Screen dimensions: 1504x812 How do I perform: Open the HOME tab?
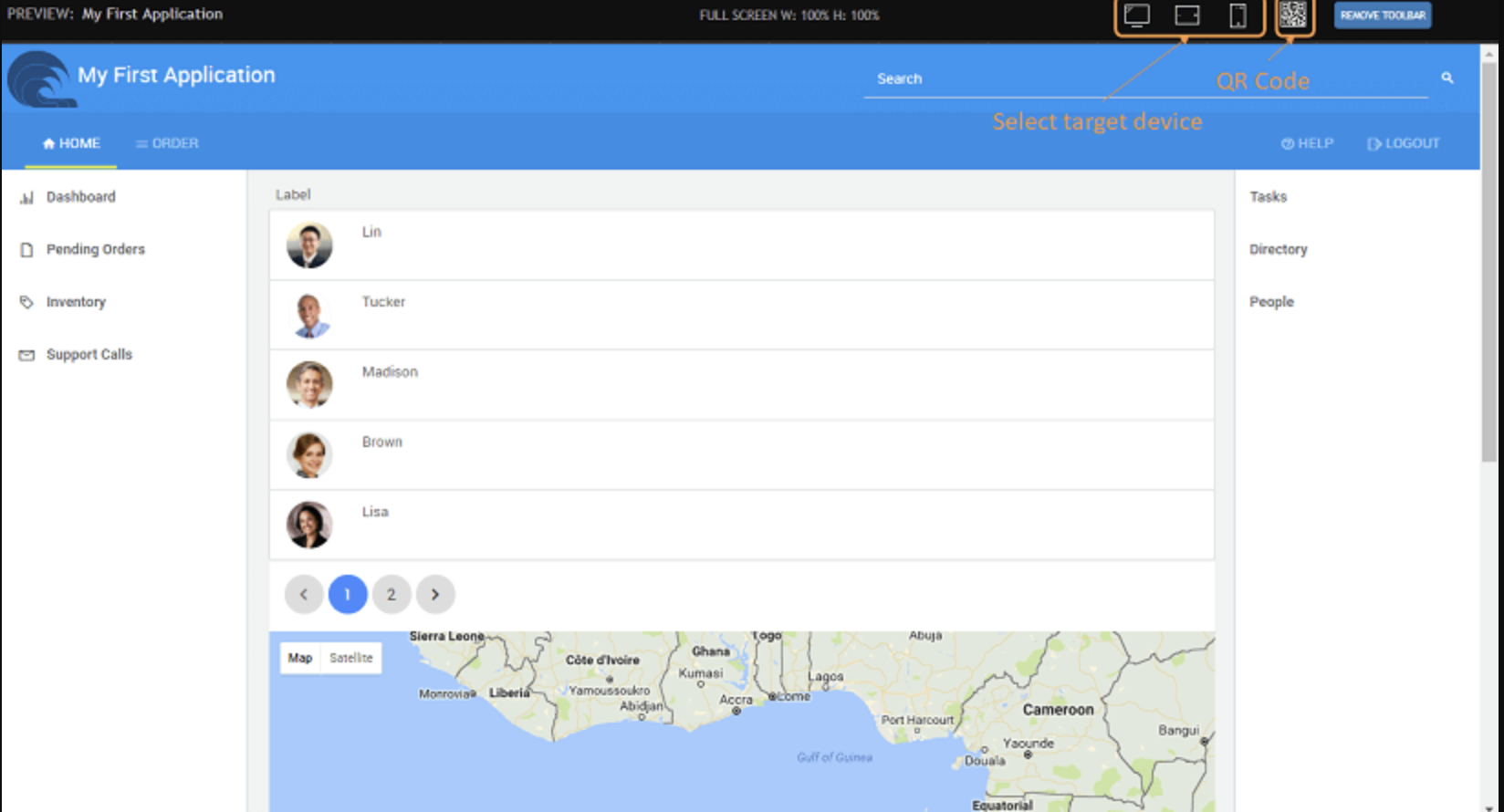[x=71, y=144]
